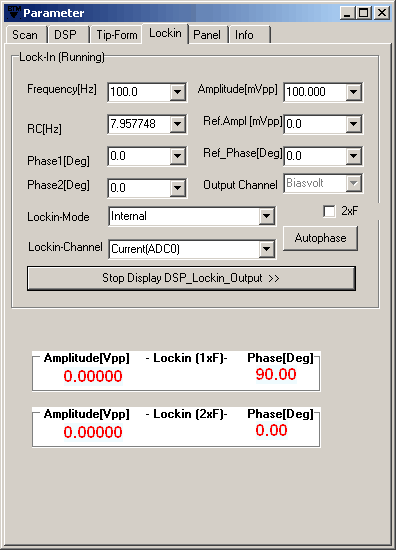
Task: Click the 2xF phase reading 0.00
Action: click(271, 430)
